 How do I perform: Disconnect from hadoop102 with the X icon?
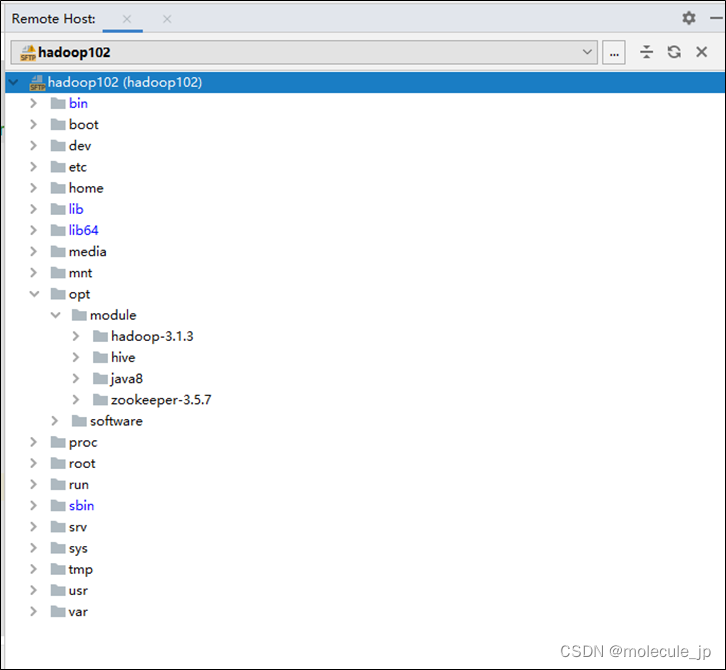click(701, 52)
